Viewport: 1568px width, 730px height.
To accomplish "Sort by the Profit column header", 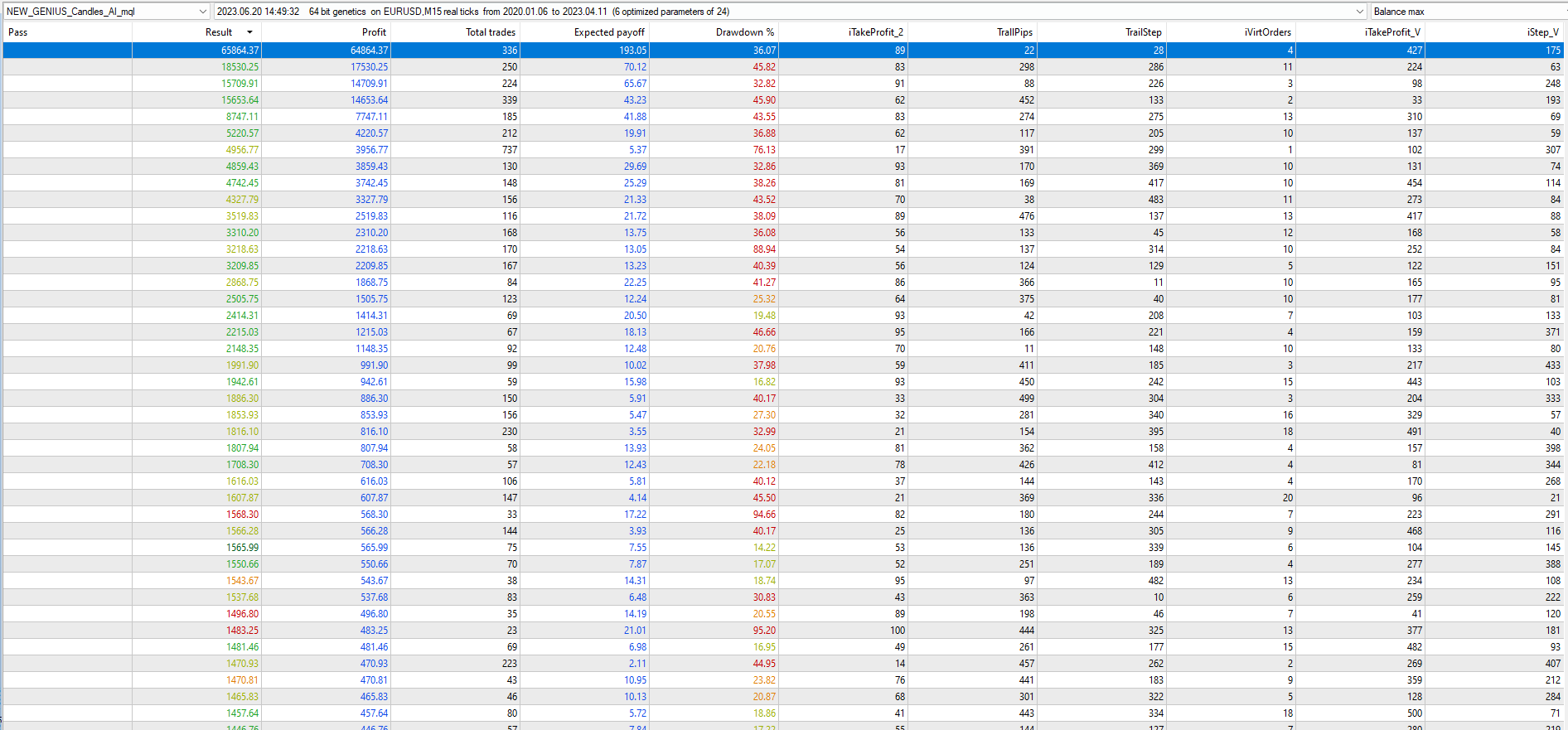I will point(374,32).
